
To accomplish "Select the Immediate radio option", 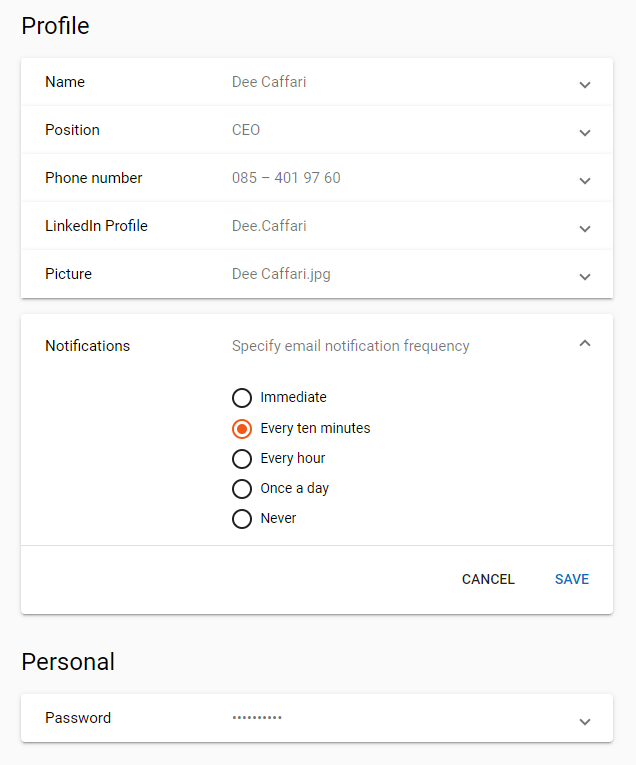I will [x=242, y=398].
